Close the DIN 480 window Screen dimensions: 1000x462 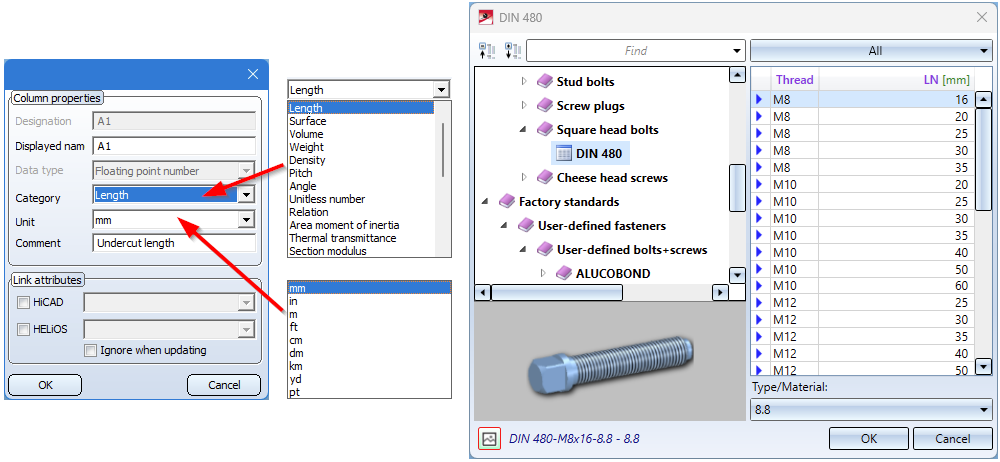(982, 17)
